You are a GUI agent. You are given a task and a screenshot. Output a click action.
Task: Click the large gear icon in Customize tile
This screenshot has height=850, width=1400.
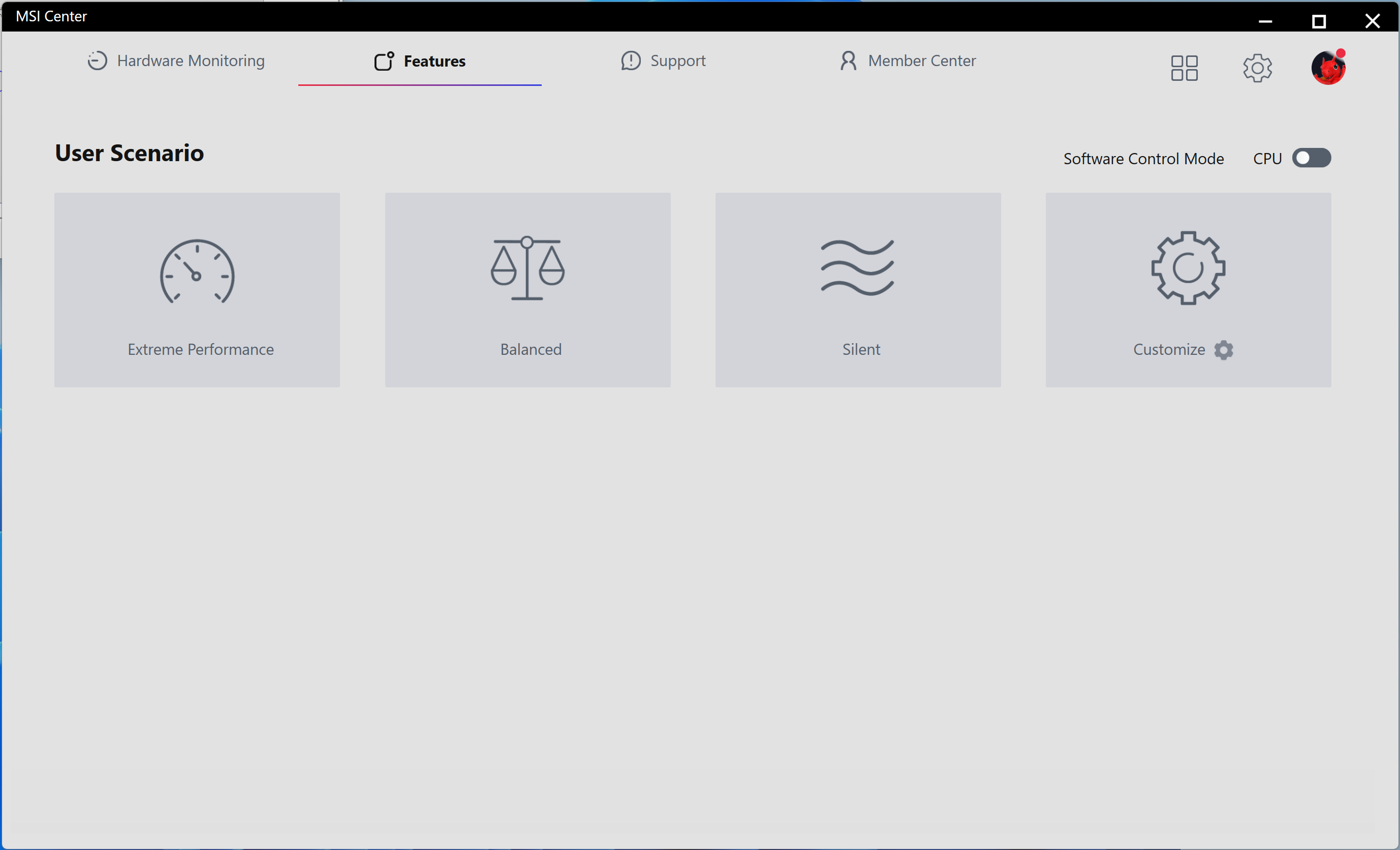coord(1188,268)
